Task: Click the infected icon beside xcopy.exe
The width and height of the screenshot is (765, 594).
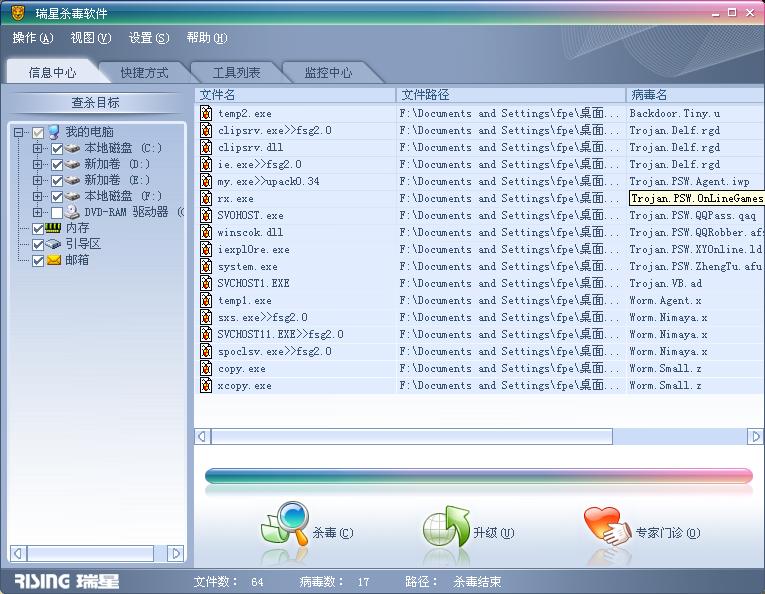Action: click(x=206, y=385)
